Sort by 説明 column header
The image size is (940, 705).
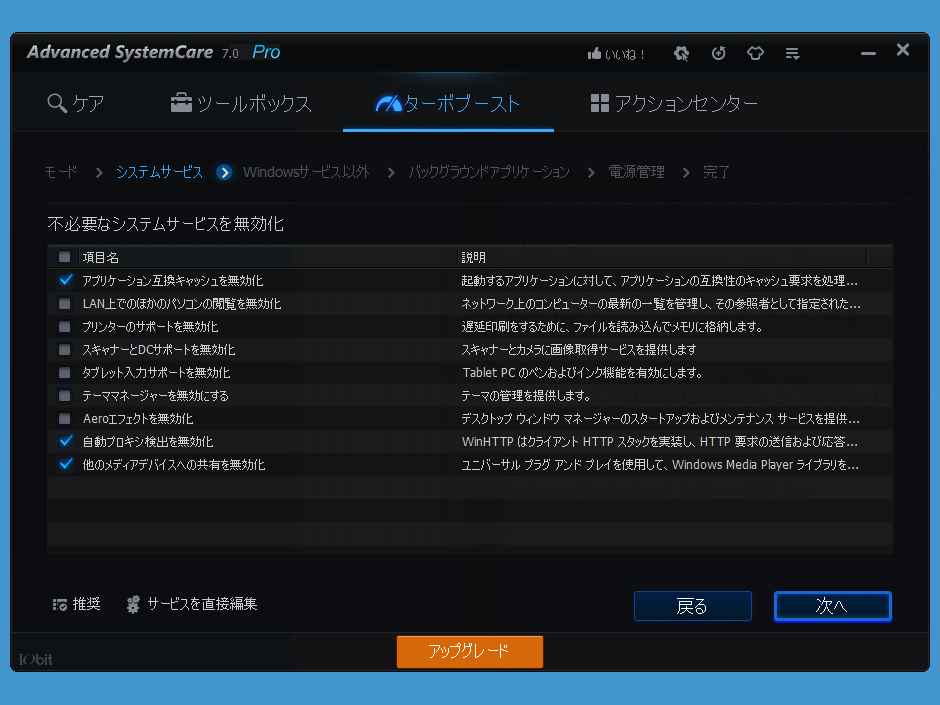(x=474, y=258)
